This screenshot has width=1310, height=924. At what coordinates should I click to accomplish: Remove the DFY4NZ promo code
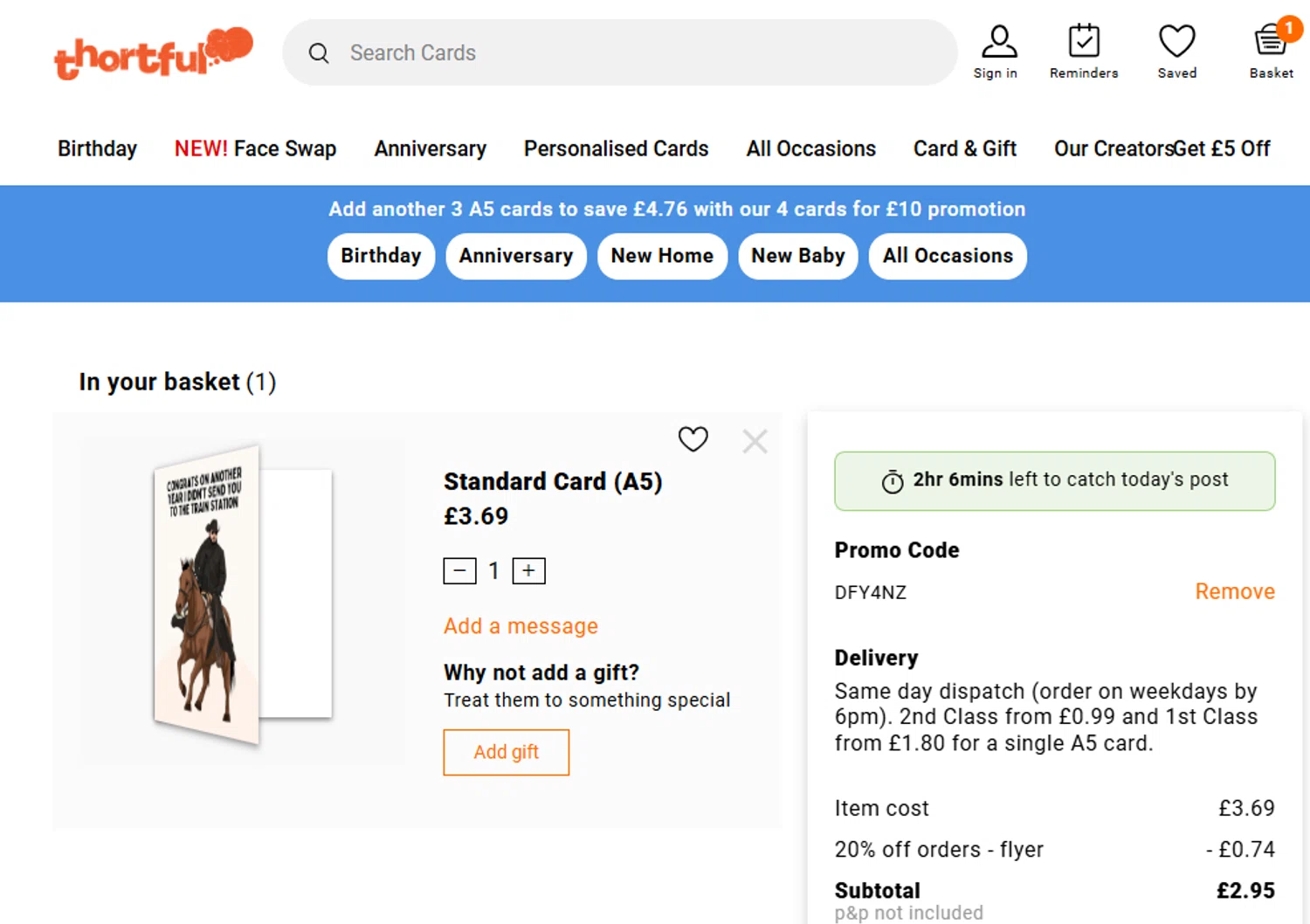tap(1234, 592)
